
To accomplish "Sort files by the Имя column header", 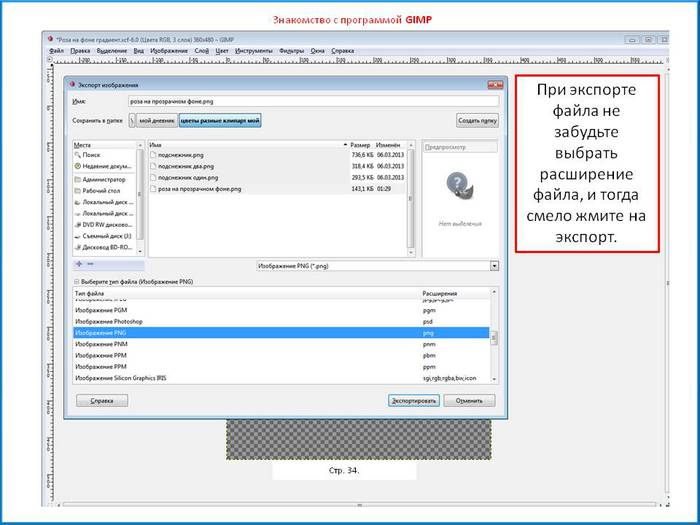I will point(248,145).
